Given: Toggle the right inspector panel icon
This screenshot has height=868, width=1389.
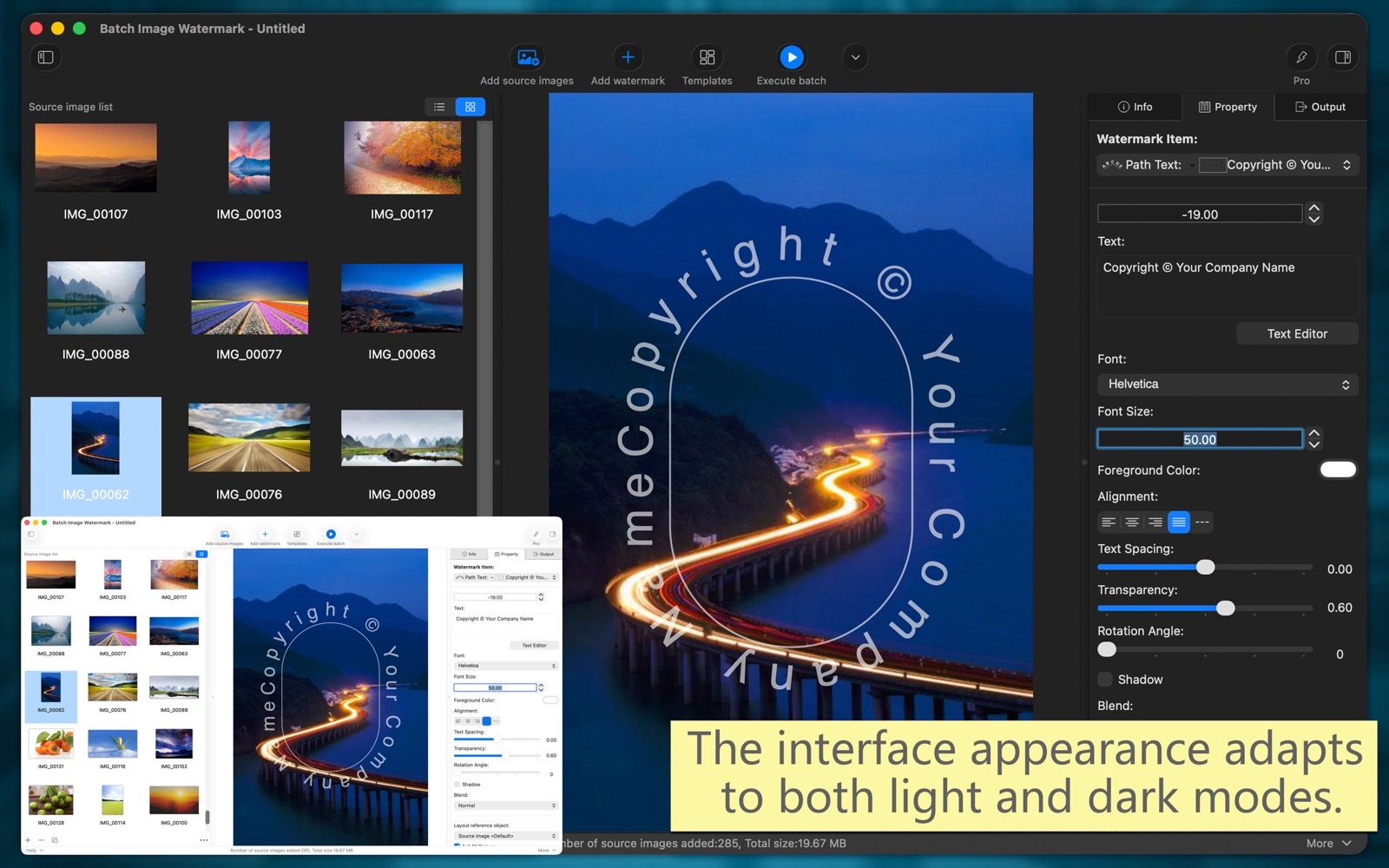Looking at the screenshot, I should pyautogui.click(x=1342, y=57).
